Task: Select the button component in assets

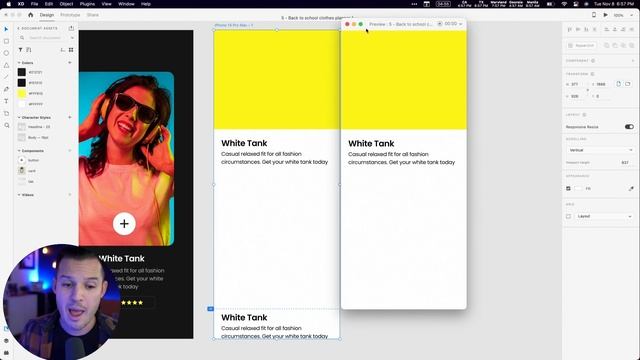Action: (x=22, y=160)
